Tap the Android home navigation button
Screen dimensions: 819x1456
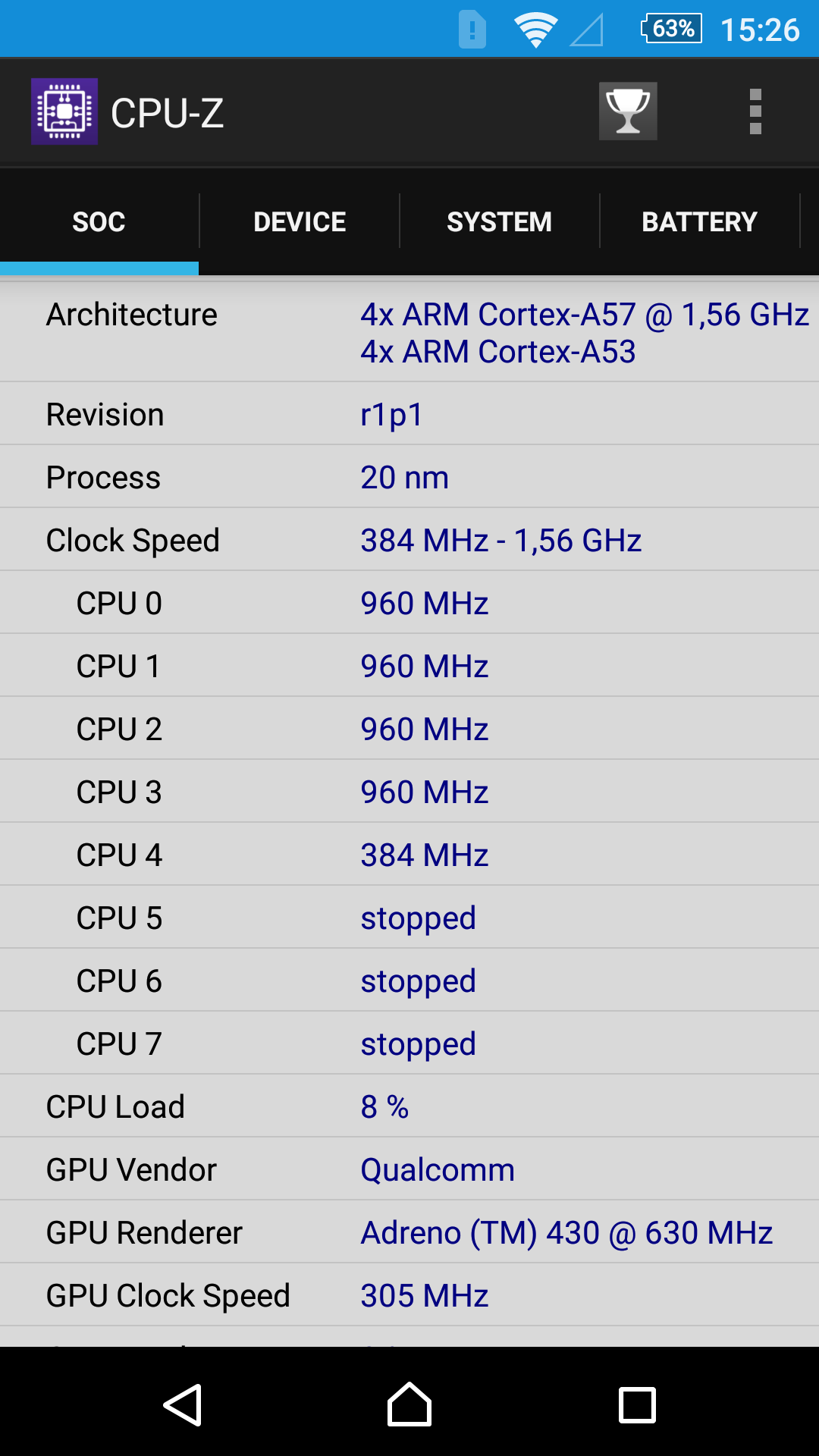[409, 1404]
